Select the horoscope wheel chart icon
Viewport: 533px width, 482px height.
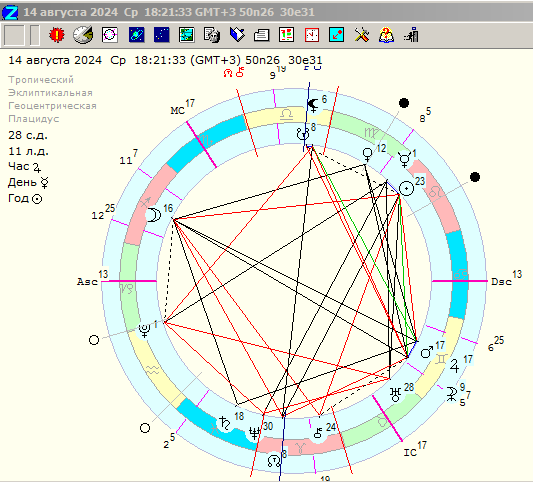(110, 35)
